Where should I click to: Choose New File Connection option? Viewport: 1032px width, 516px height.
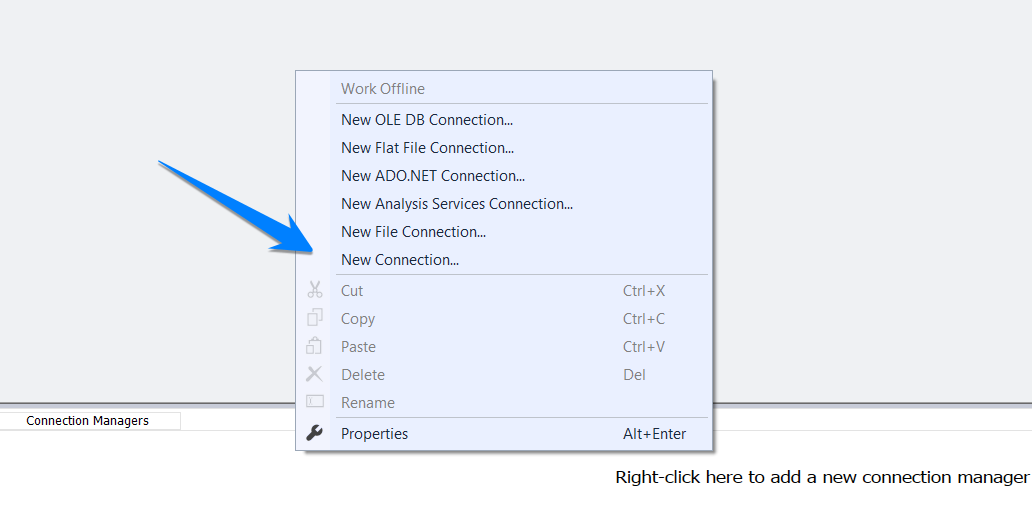[x=413, y=232]
